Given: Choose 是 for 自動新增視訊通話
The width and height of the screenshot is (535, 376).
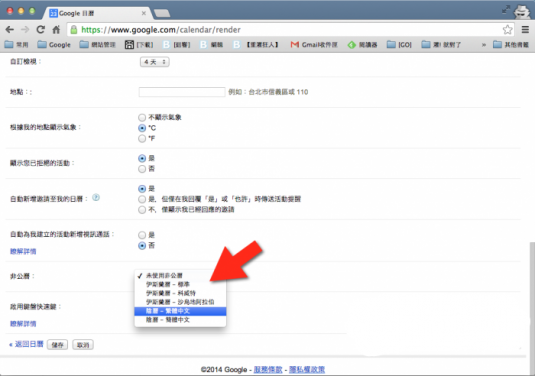Looking at the screenshot, I should (x=142, y=235).
